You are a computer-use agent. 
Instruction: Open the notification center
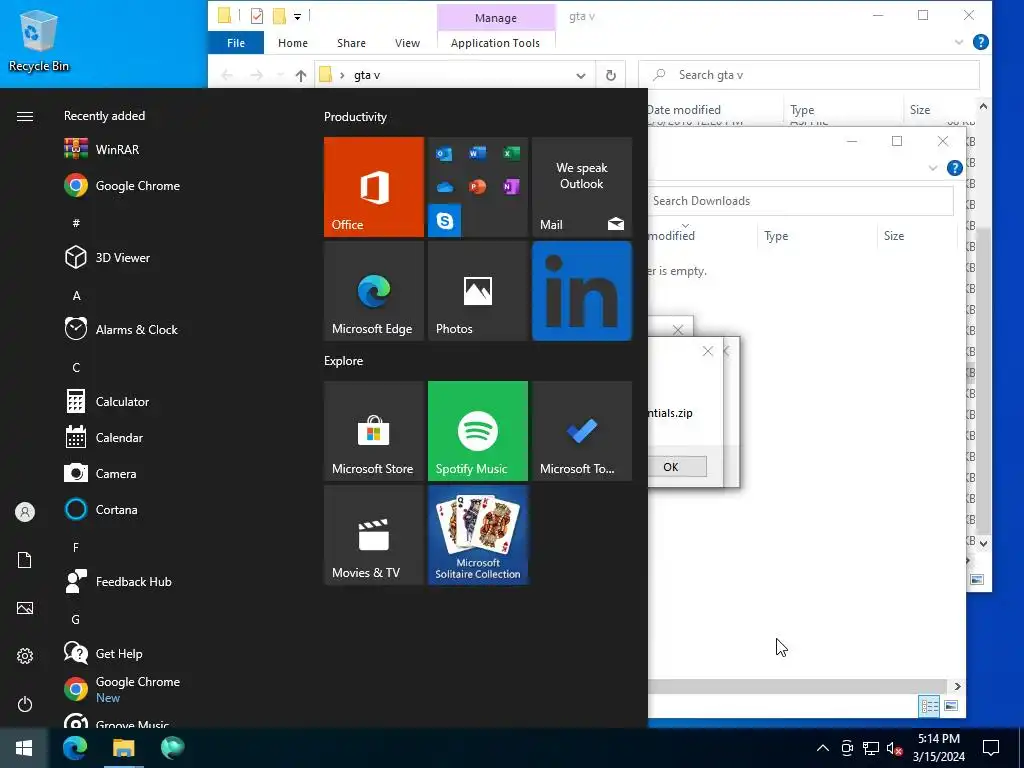pos(991,748)
